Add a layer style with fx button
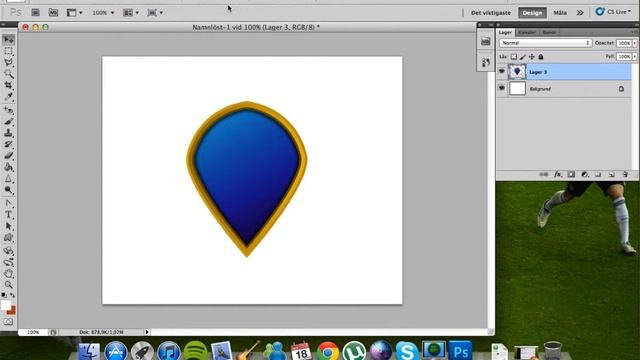The width and height of the screenshot is (640, 360). (x=558, y=175)
